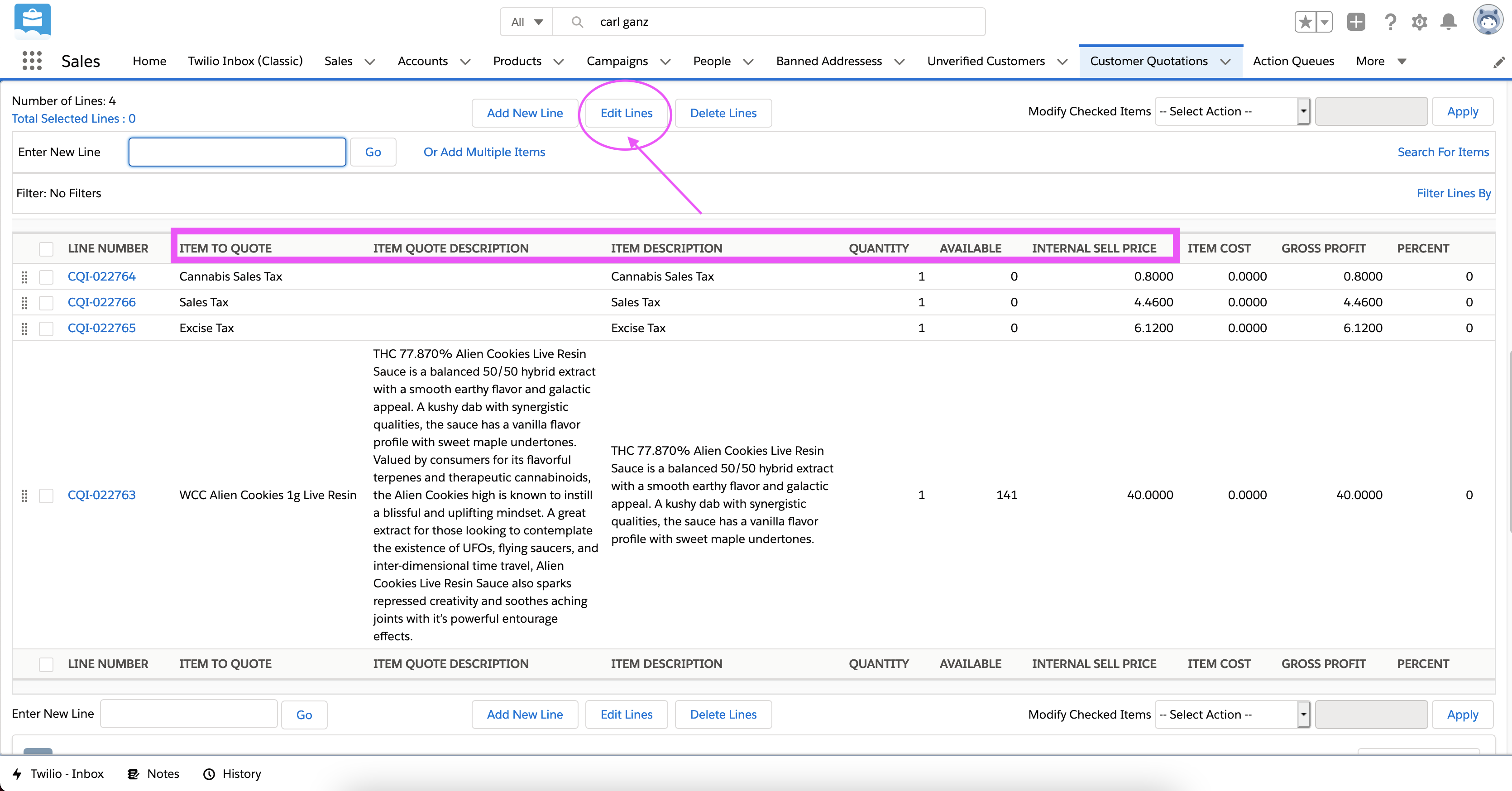Click the bottom Edit Lines button

626,715
